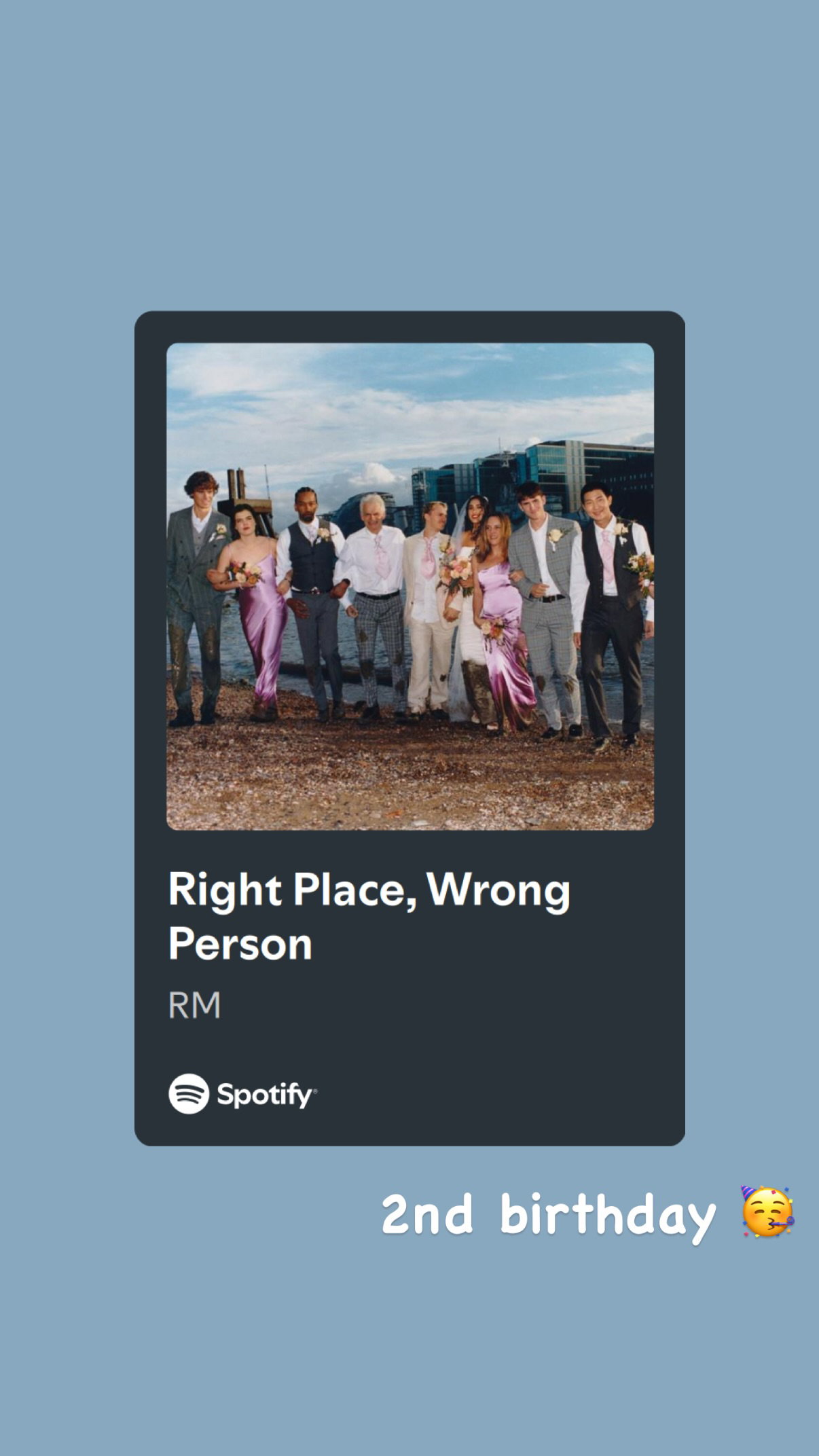Open the Right Place, Wrong Person title

point(369,916)
